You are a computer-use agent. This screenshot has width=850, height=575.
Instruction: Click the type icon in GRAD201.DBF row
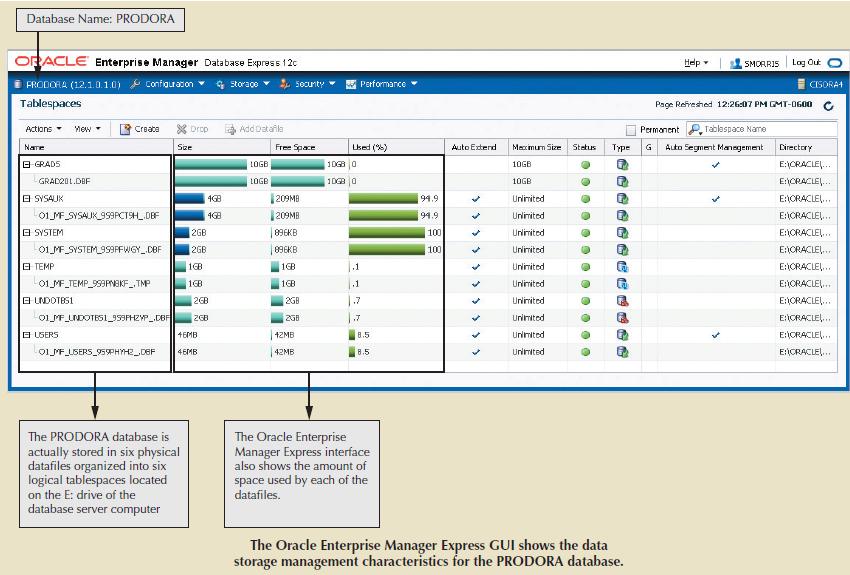pyautogui.click(x=622, y=182)
